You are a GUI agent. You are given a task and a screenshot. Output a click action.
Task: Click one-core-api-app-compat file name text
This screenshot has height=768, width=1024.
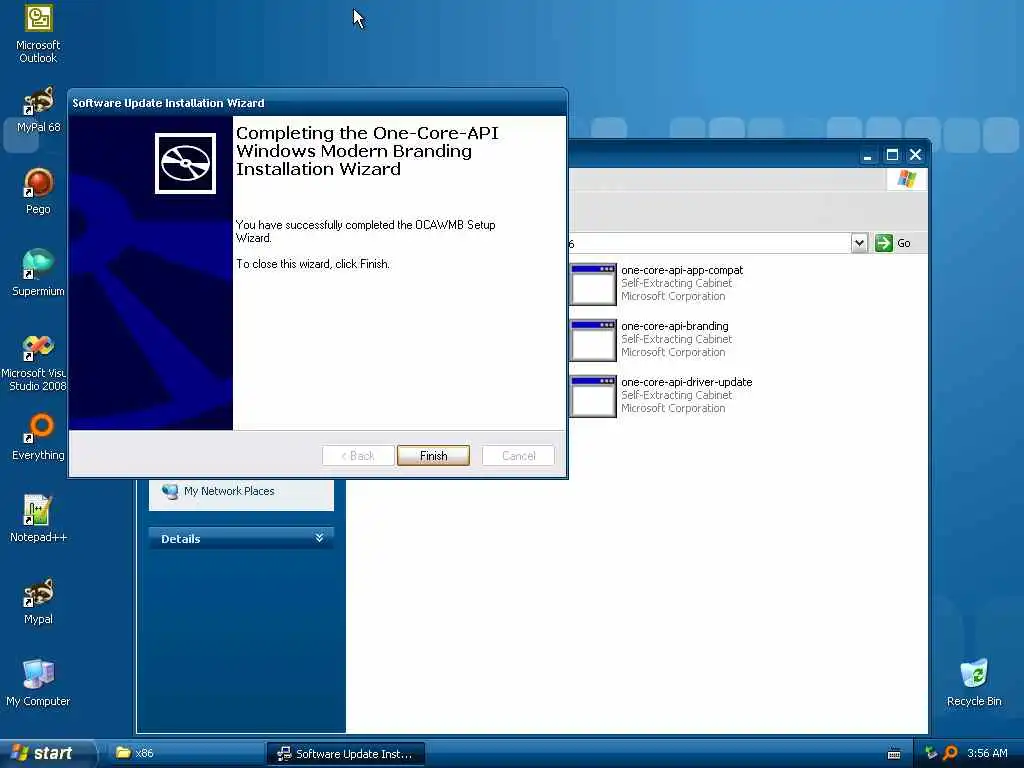(x=682, y=270)
